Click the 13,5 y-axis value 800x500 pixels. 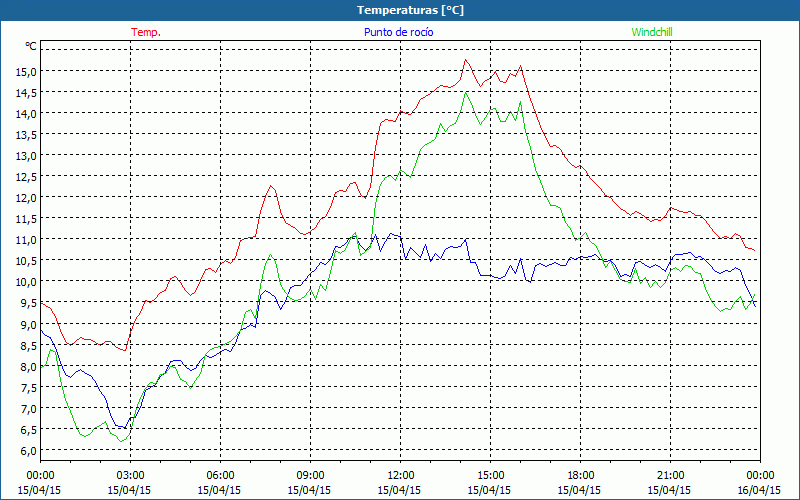click(x=27, y=135)
